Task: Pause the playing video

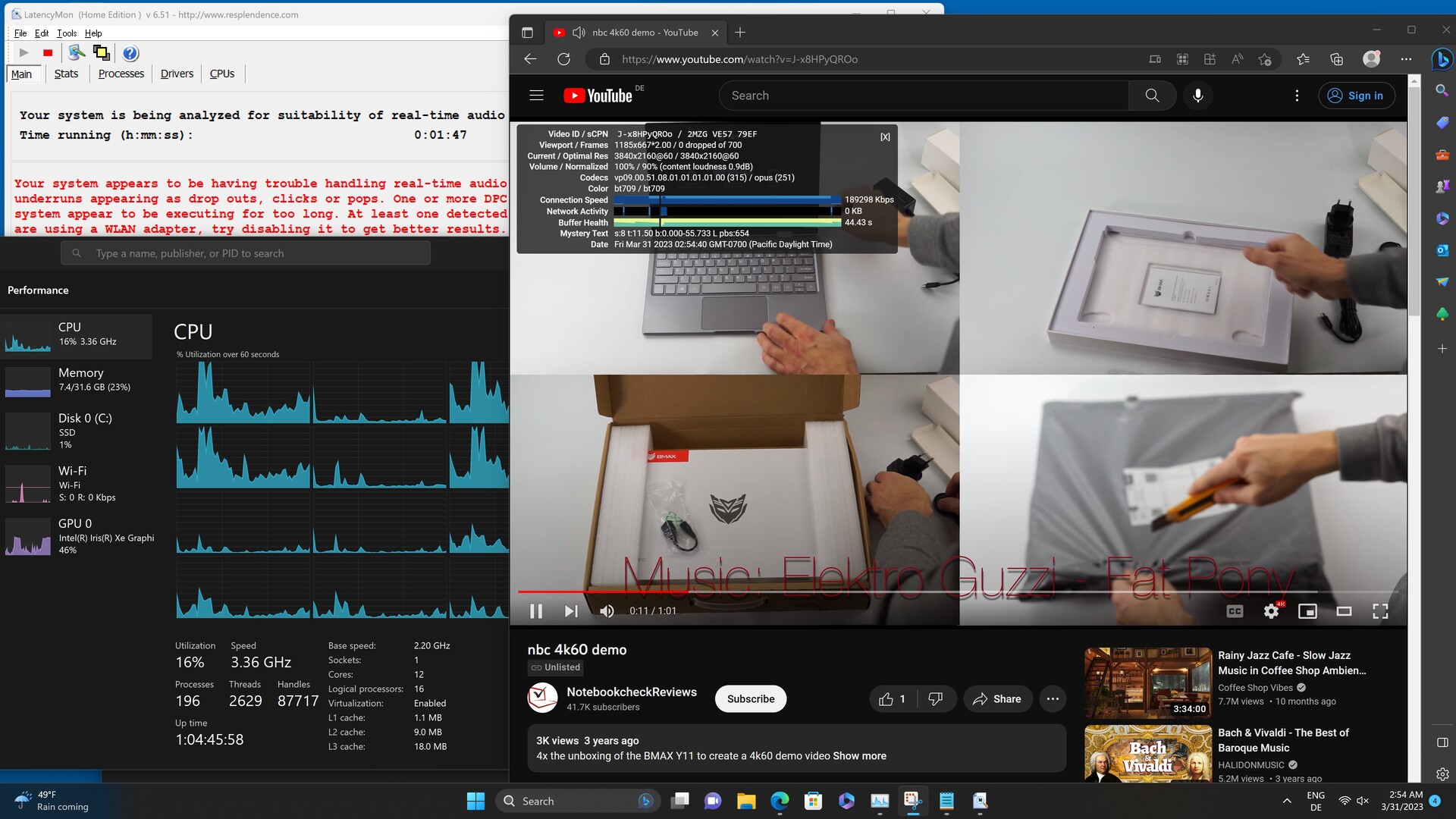Action: [535, 611]
